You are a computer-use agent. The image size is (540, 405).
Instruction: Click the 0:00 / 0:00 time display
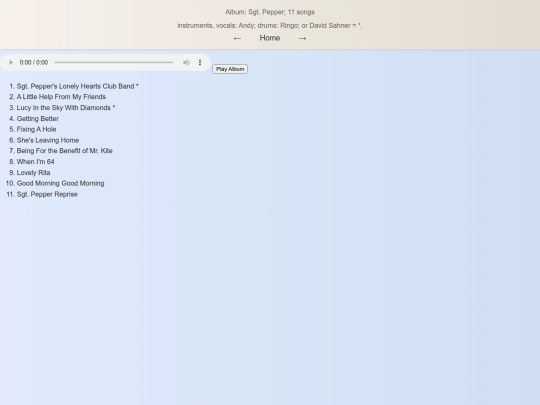(34, 62)
